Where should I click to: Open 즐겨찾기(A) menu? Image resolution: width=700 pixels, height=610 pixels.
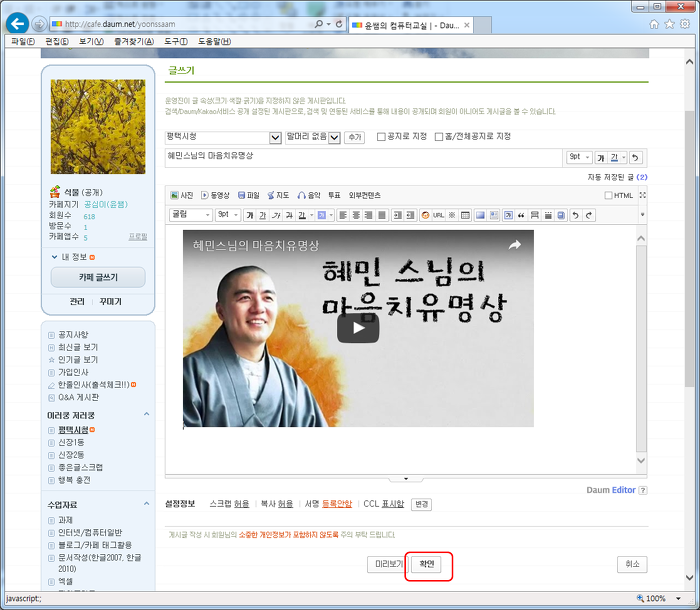134,42
